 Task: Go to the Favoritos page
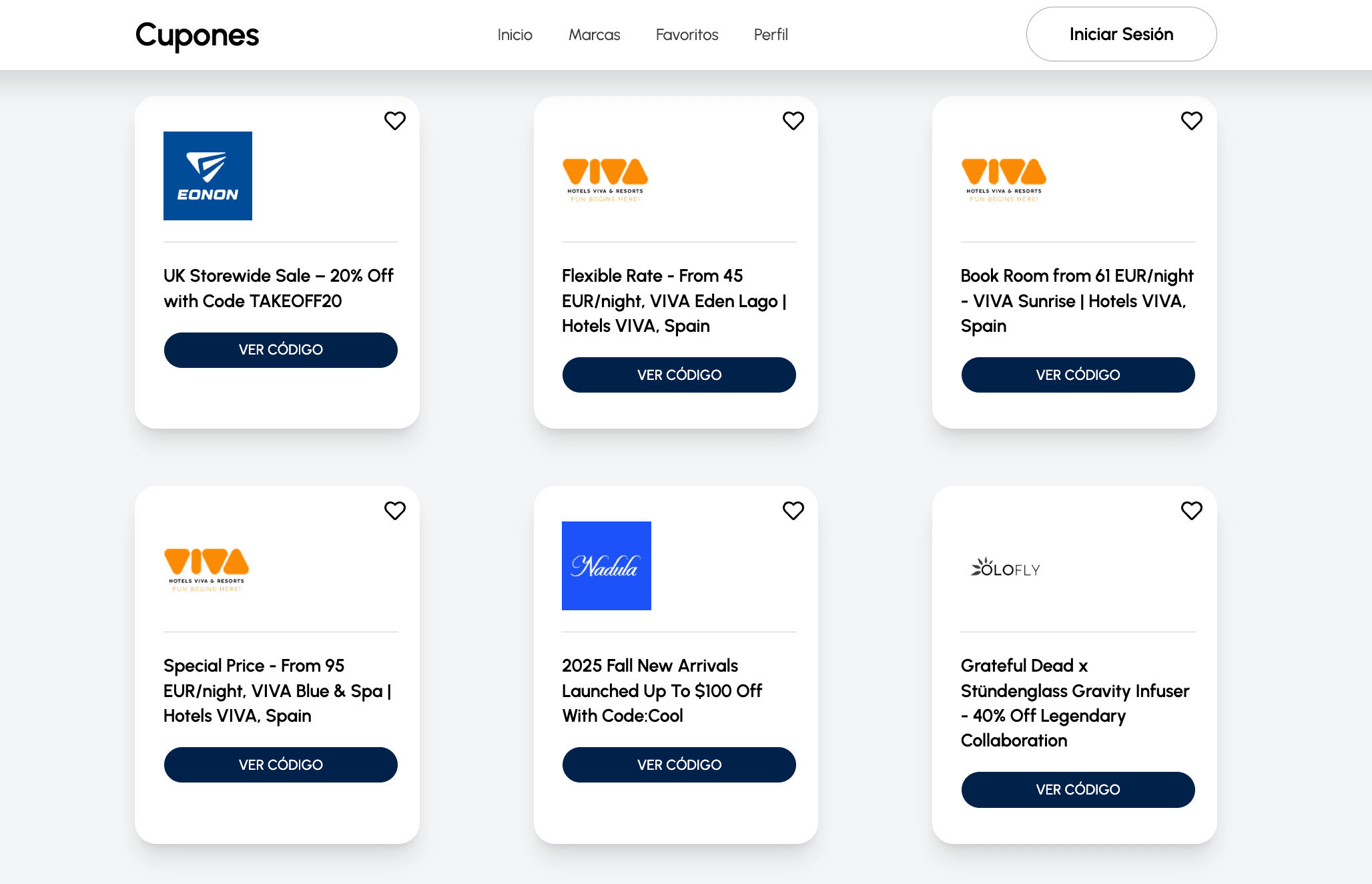[x=687, y=35]
